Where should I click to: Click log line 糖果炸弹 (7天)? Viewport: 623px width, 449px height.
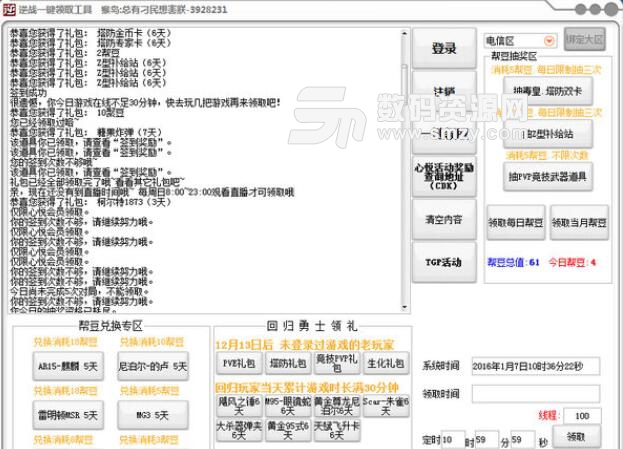[x=86, y=133]
